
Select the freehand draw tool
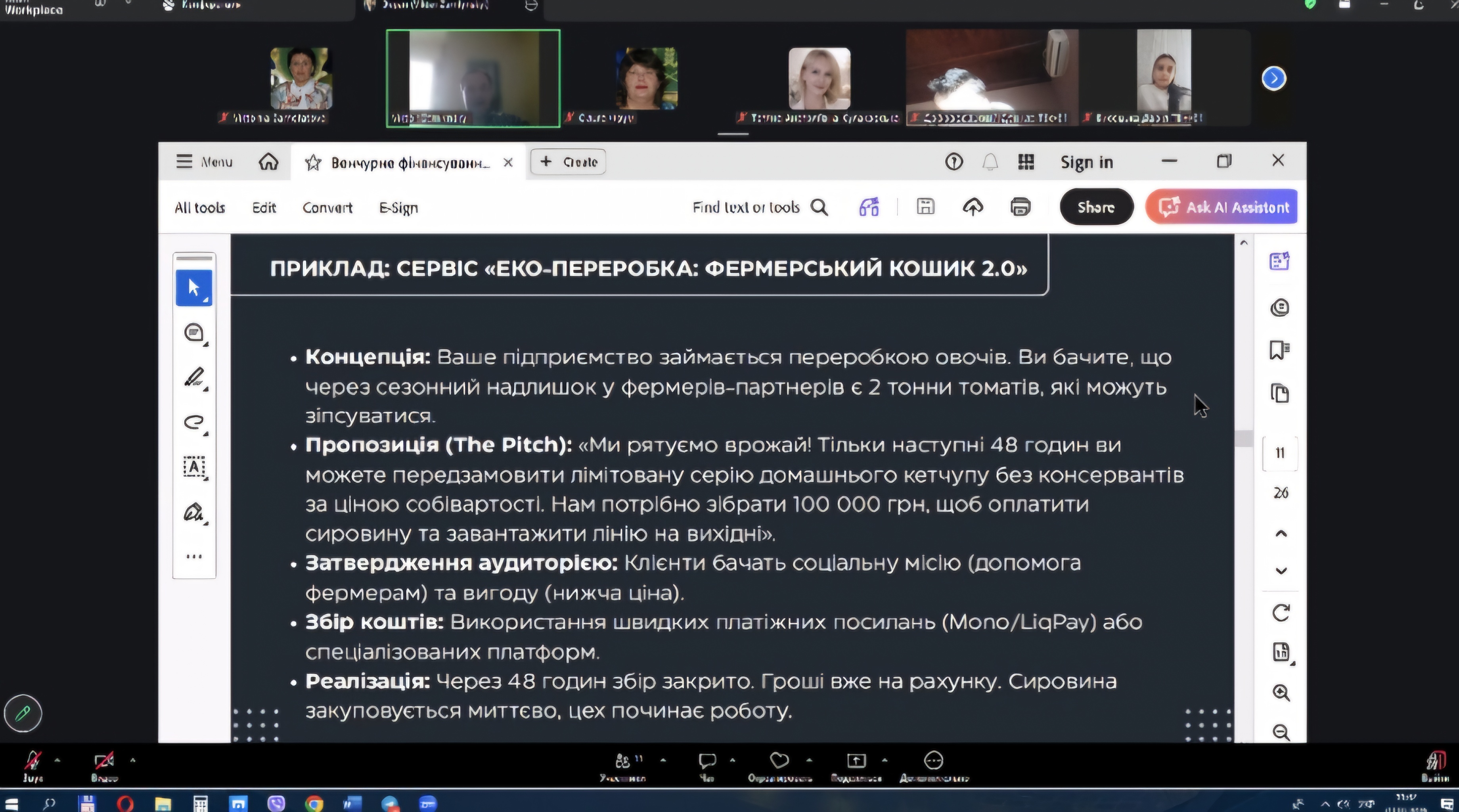coord(194,422)
